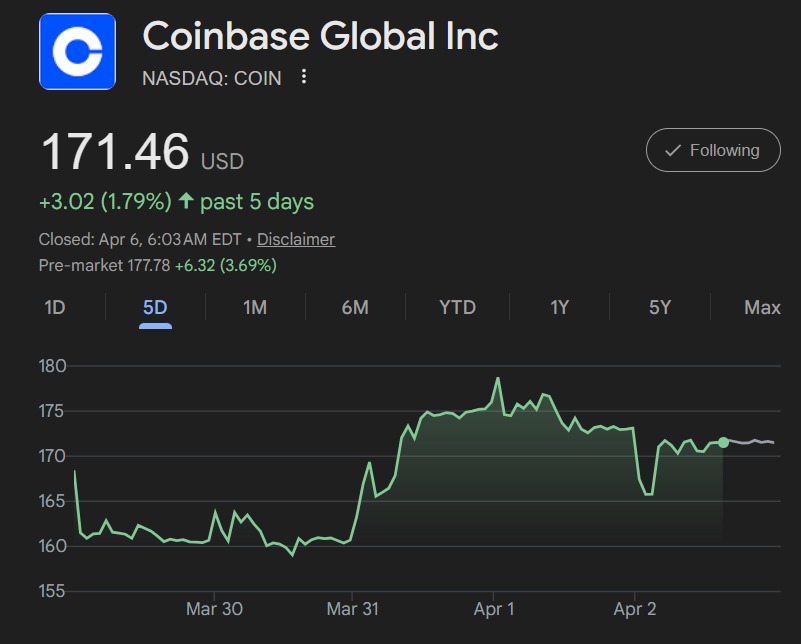Click the green upward arrow near the price change
Screen dimensions: 801x644
[186, 201]
